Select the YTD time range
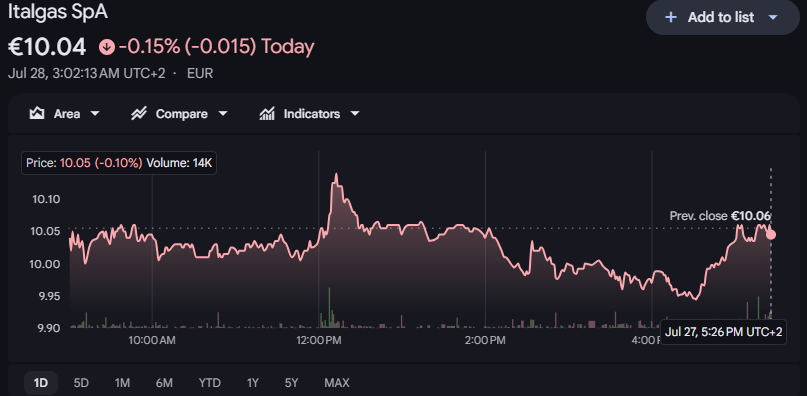 pyautogui.click(x=209, y=383)
